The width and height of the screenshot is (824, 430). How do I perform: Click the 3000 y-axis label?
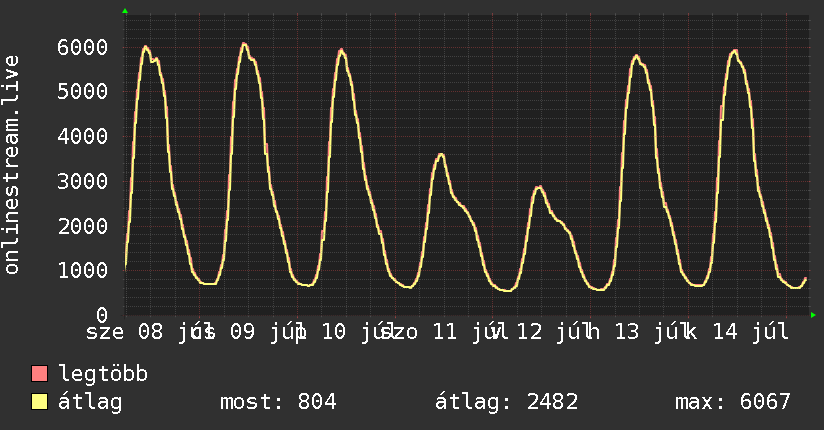click(x=83, y=181)
